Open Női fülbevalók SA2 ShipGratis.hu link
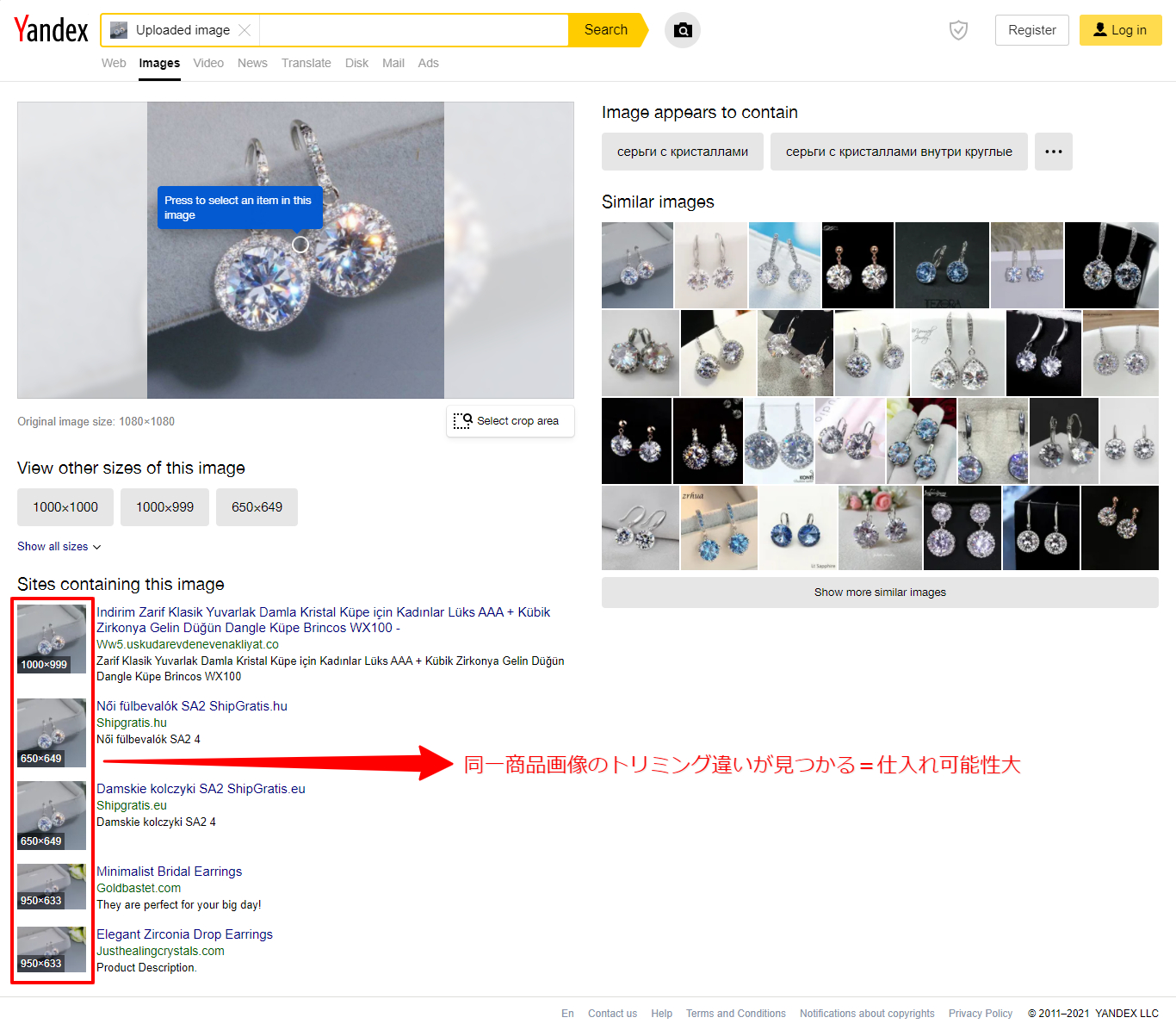 [192, 706]
